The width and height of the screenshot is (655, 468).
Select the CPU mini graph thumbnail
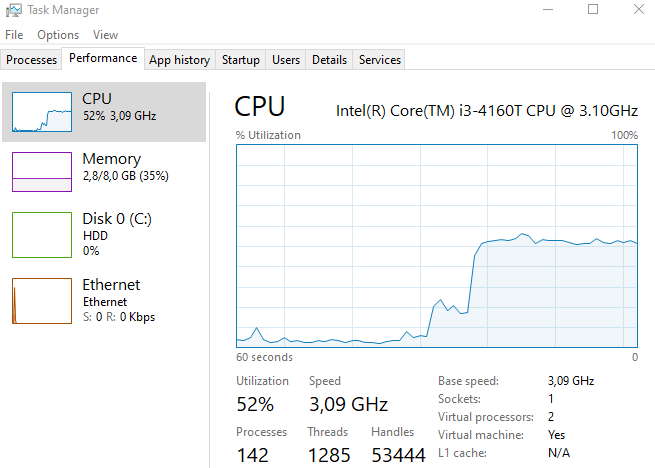(42, 112)
